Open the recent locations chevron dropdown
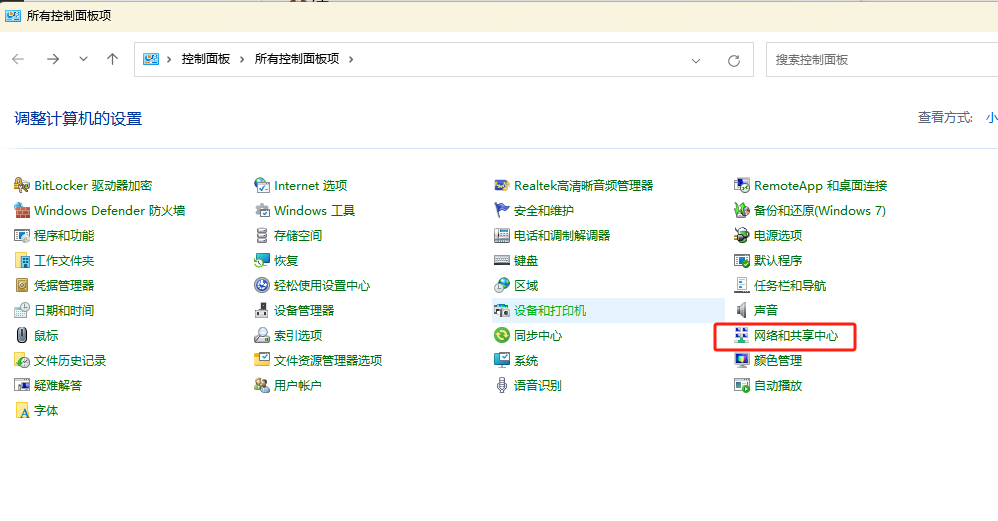Image resolution: width=998 pixels, height=521 pixels. (83, 60)
